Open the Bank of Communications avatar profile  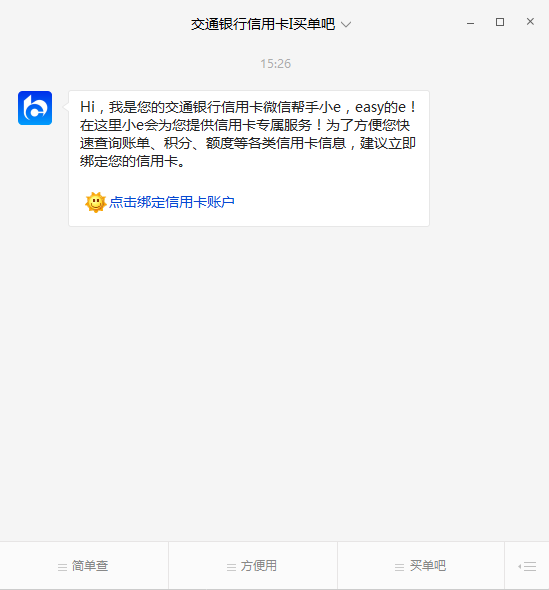coord(35,108)
